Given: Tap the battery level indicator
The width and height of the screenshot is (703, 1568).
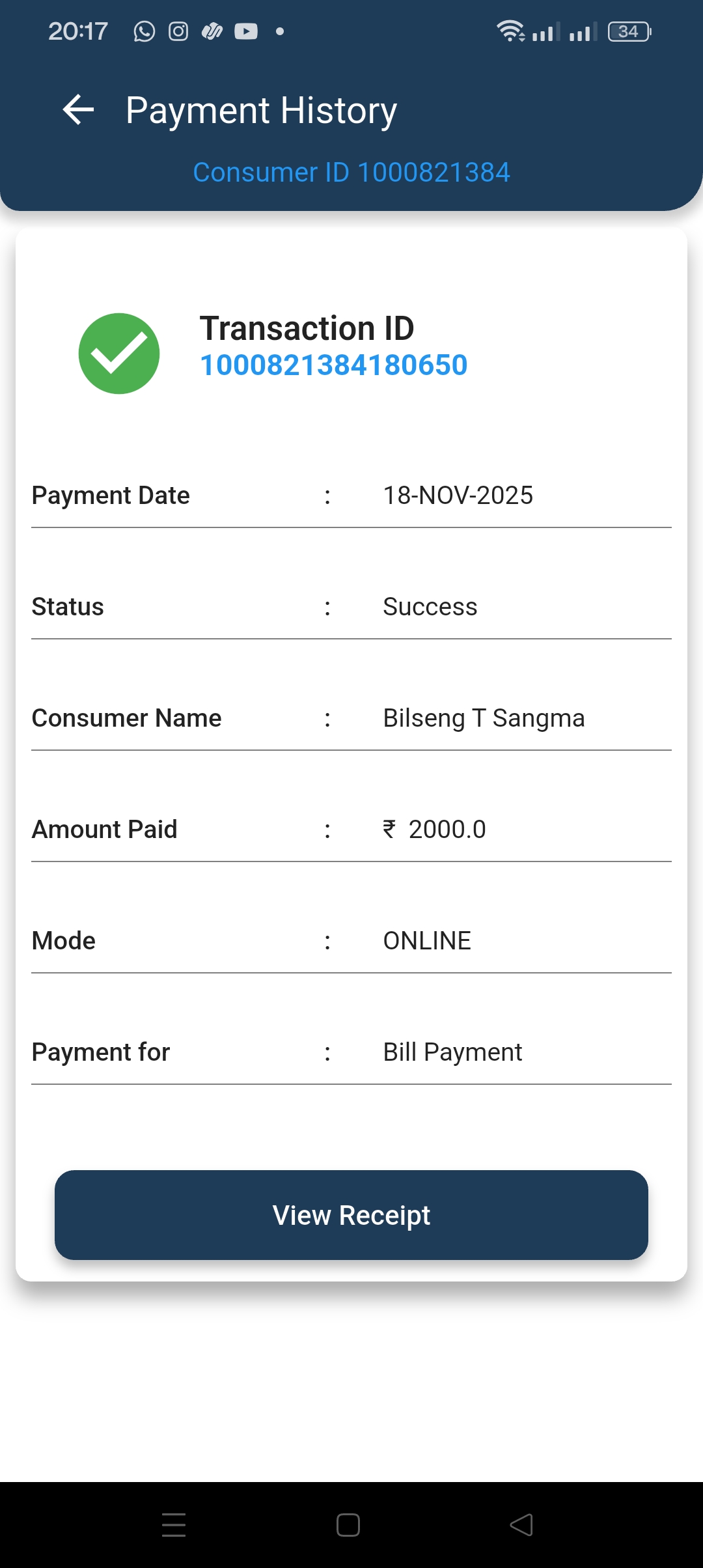Looking at the screenshot, I should (629, 31).
